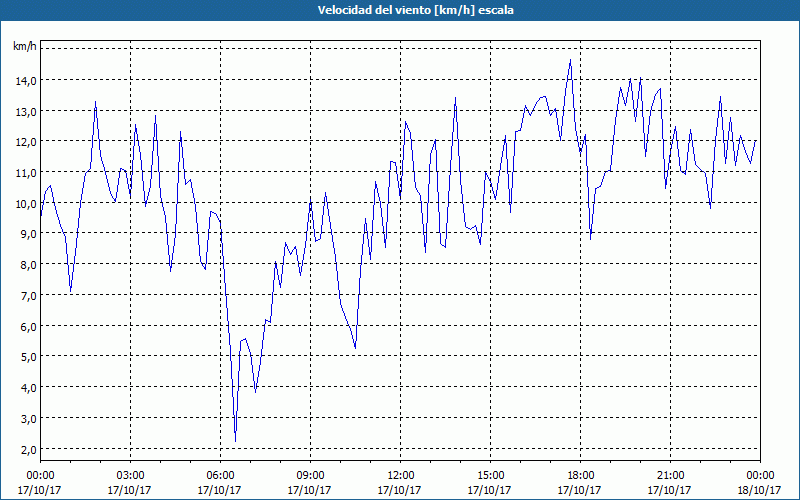
Task: Select the 6,0 y-axis label
Action: click(28, 327)
